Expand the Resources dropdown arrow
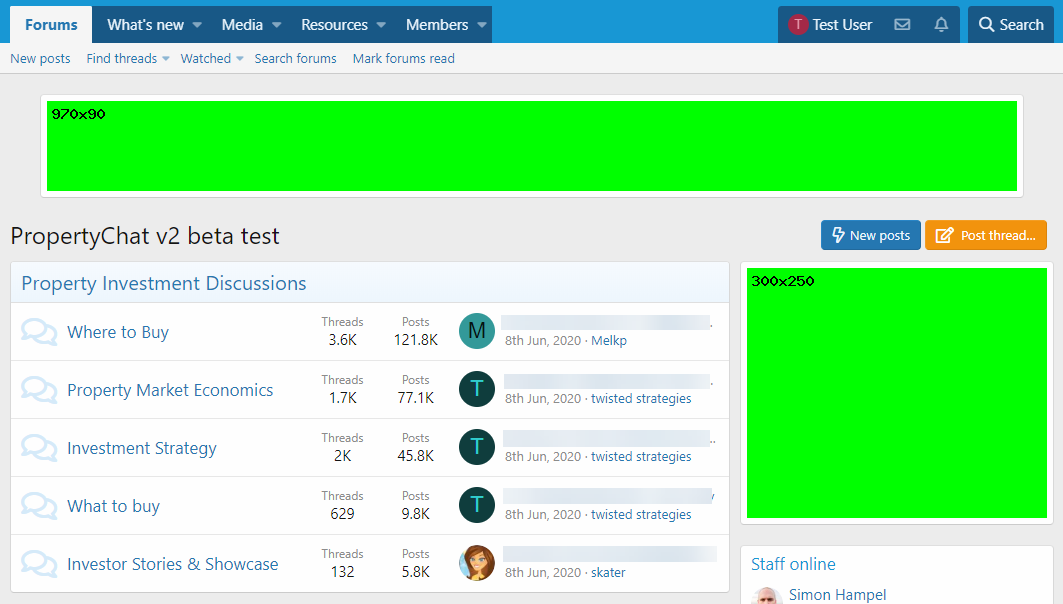Viewport: 1063px width, 604px height. click(381, 25)
